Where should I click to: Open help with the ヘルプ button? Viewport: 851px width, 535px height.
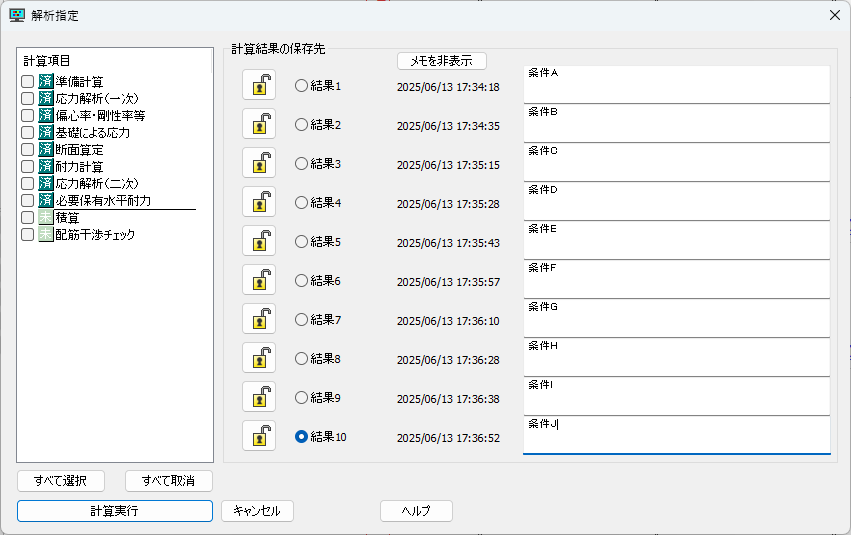(x=416, y=511)
